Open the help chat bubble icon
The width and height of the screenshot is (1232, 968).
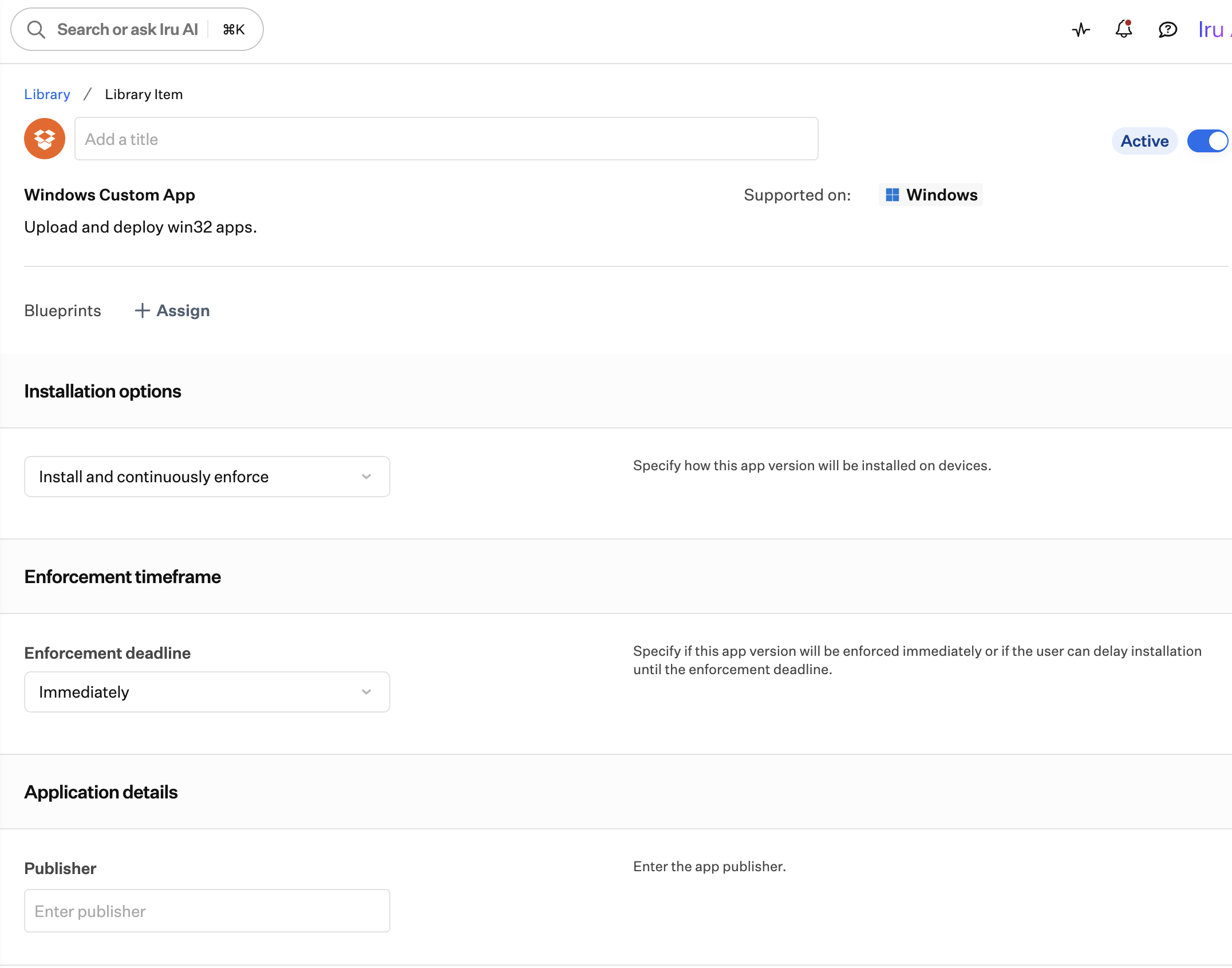pyautogui.click(x=1167, y=30)
